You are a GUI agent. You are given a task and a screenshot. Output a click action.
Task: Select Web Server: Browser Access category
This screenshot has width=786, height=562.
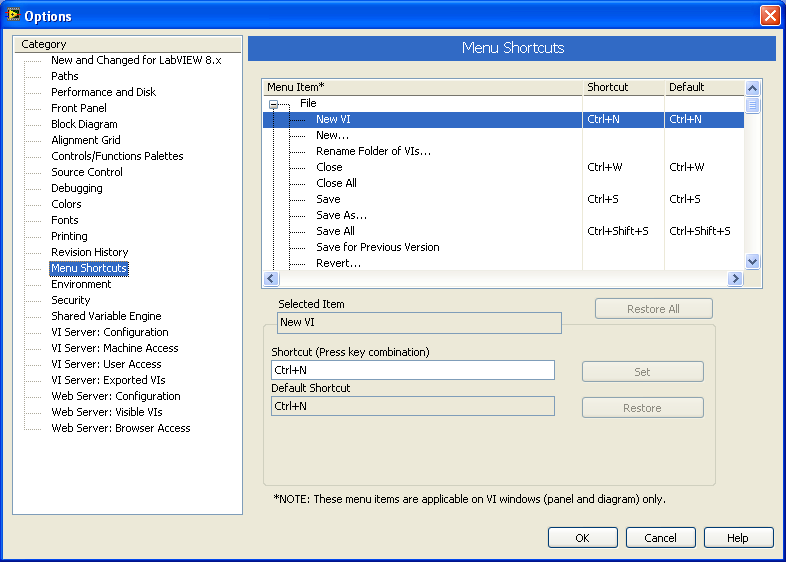coord(120,428)
